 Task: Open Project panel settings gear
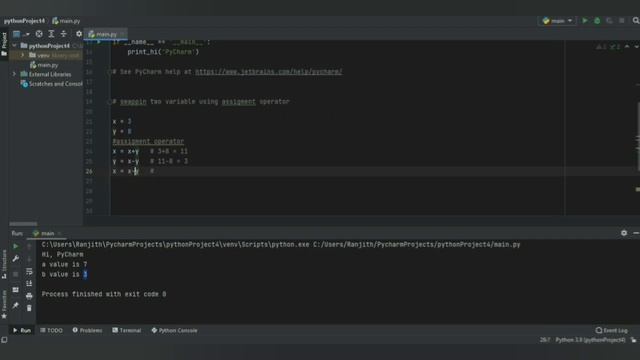79,34
